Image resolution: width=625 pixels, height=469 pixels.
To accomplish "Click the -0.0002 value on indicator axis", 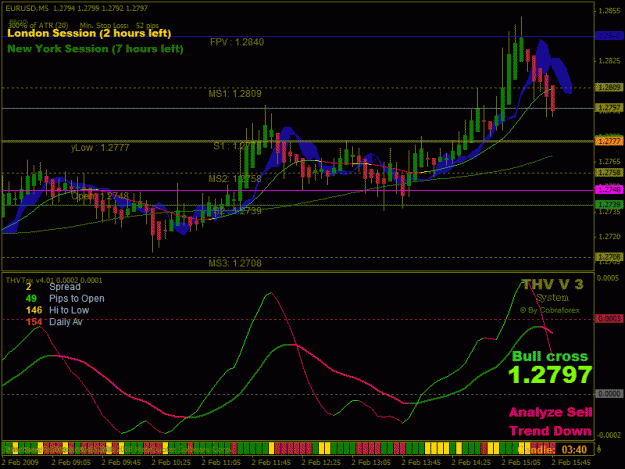I will pyautogui.click(x=607, y=435).
